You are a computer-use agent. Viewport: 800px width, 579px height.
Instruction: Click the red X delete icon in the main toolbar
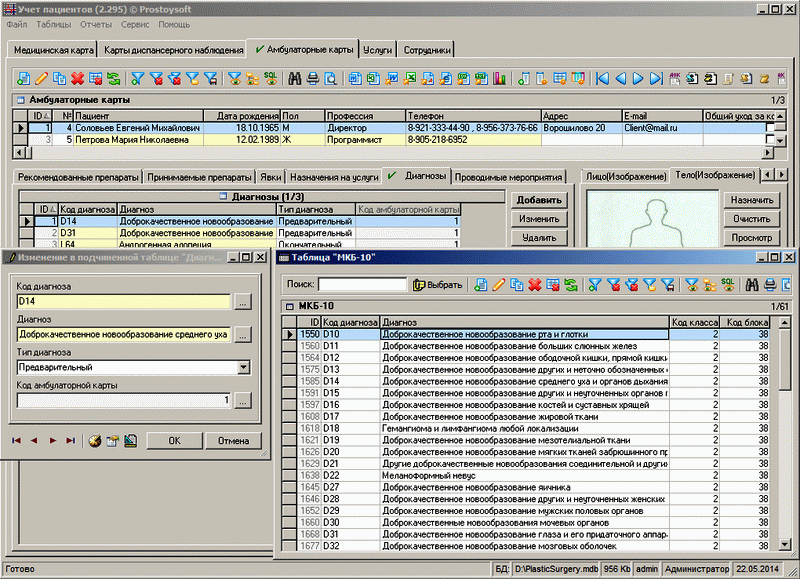(x=77, y=78)
